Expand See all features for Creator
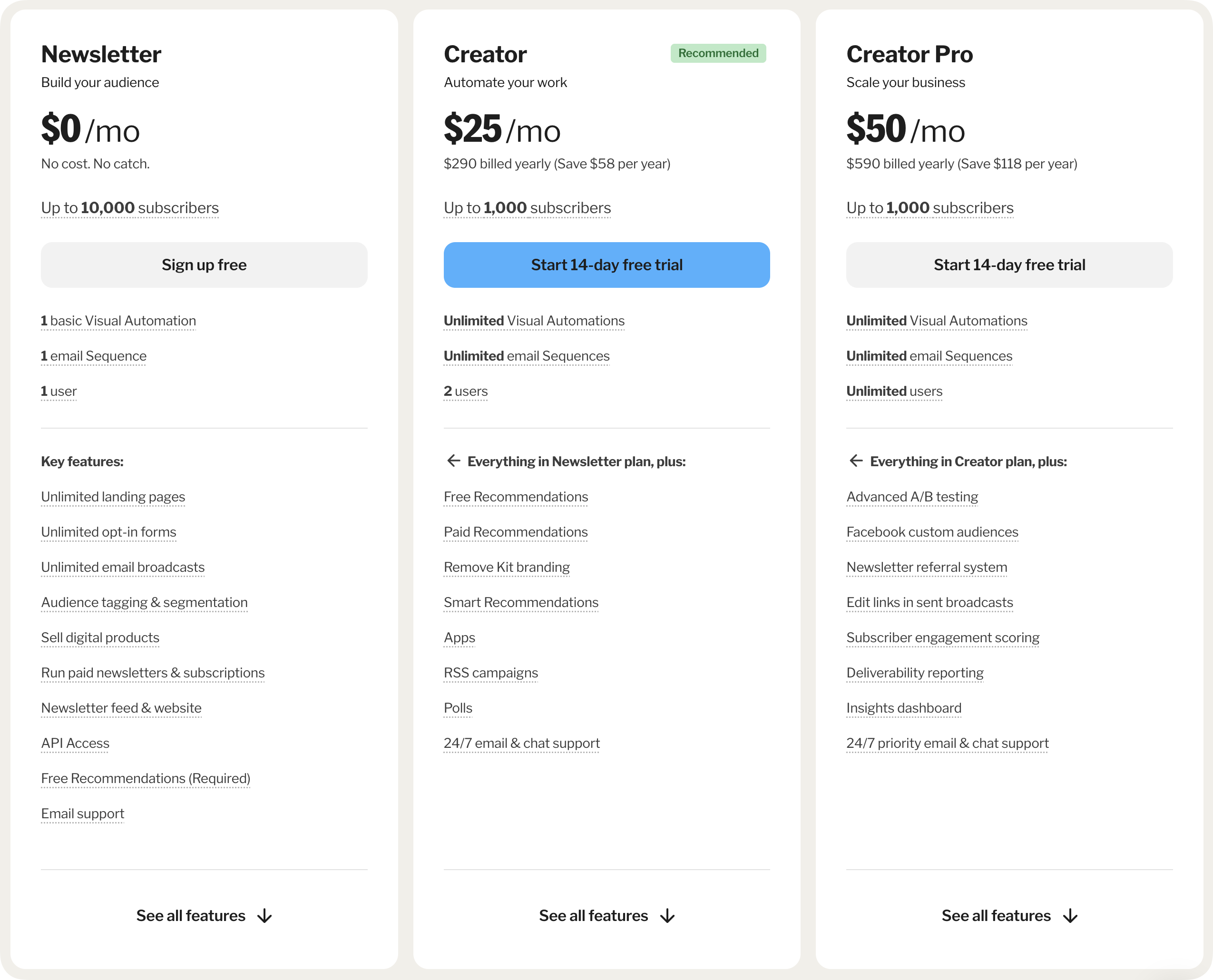1213x980 pixels. (x=593, y=916)
